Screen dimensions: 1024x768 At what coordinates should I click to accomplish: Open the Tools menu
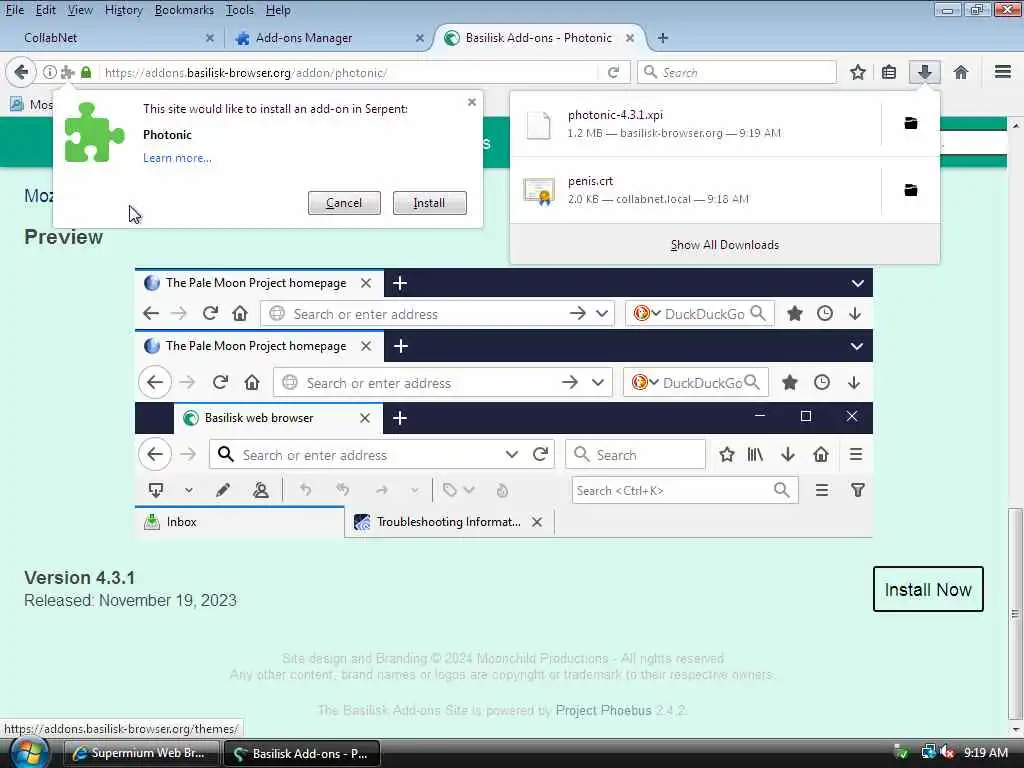click(239, 10)
